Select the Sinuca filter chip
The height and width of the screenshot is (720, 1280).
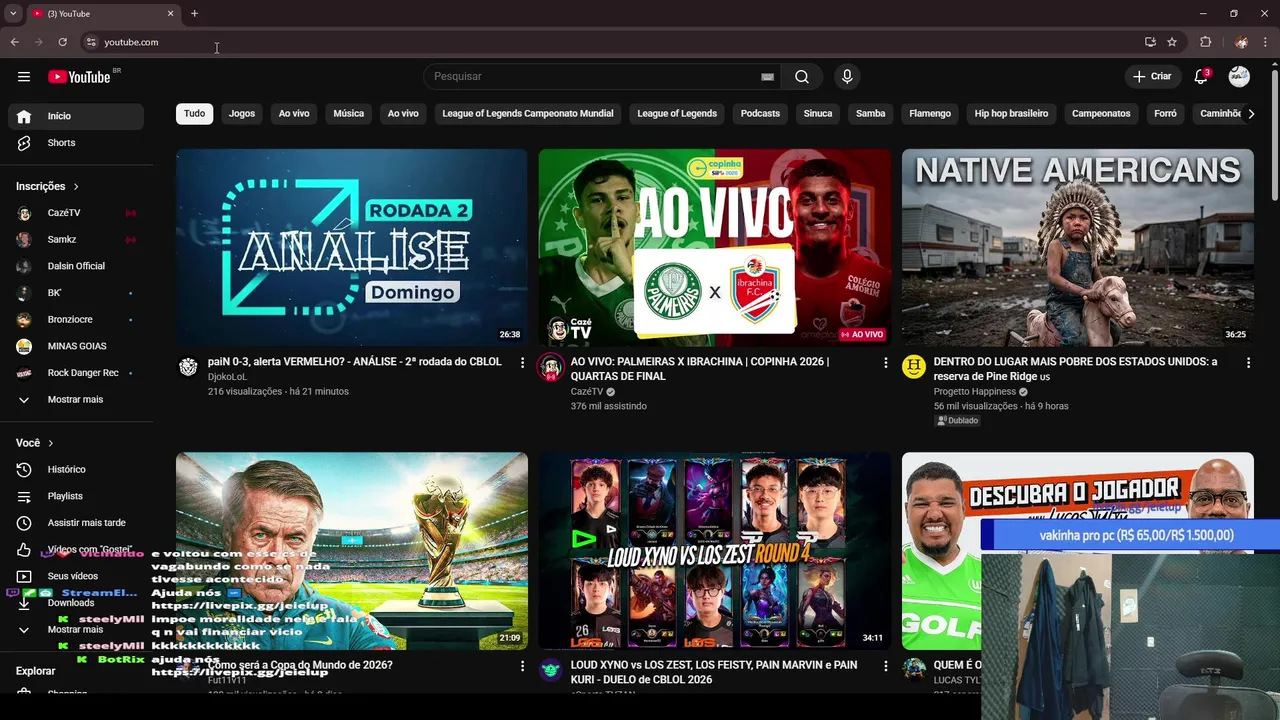click(818, 114)
